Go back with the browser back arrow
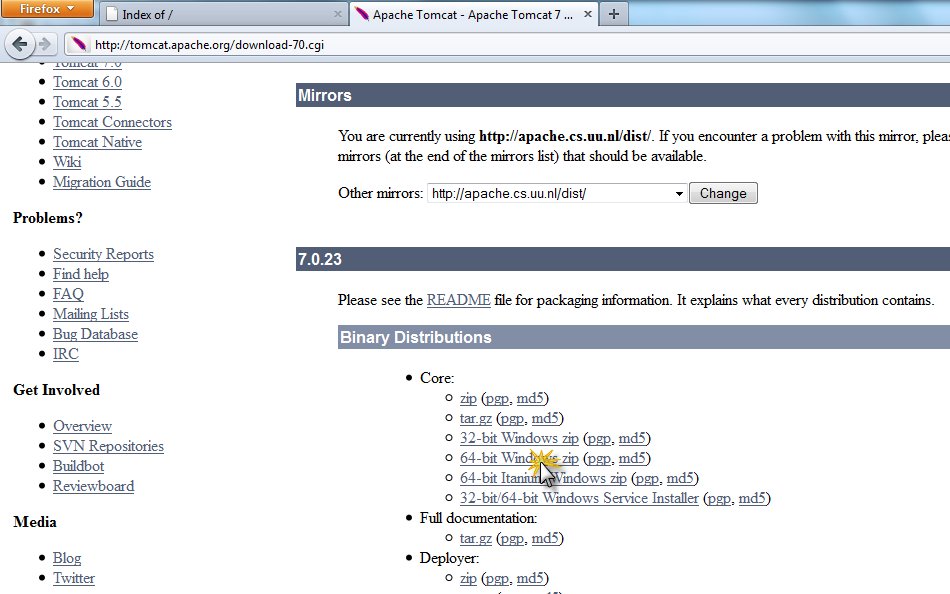950x594 pixels. (x=20, y=45)
